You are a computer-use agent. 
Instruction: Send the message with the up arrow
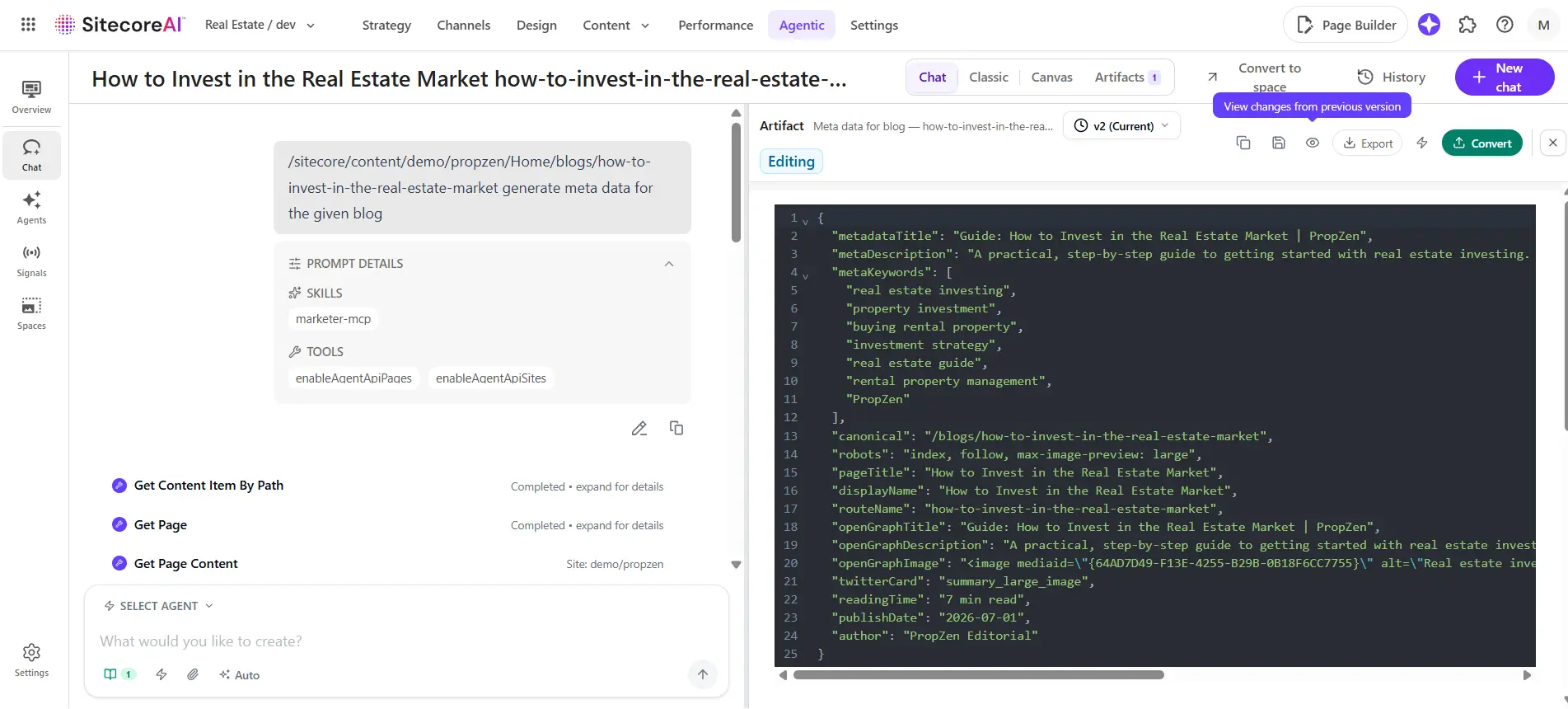(x=703, y=674)
